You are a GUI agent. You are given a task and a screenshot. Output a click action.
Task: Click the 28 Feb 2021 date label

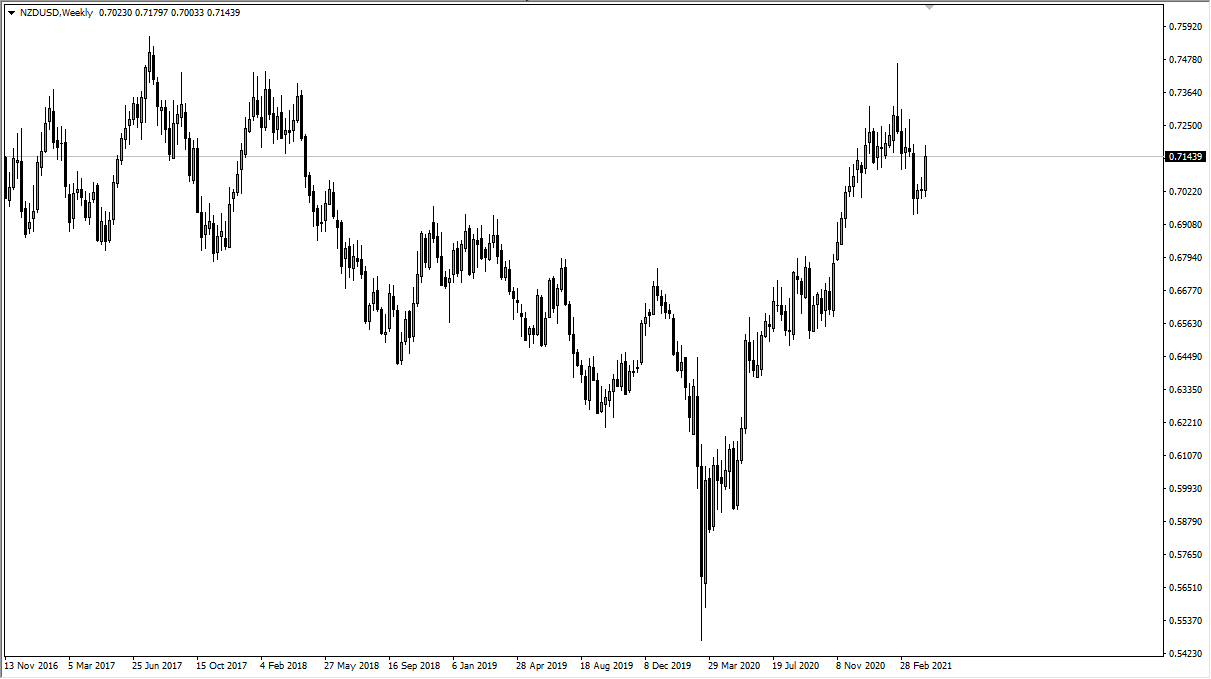[925, 664]
